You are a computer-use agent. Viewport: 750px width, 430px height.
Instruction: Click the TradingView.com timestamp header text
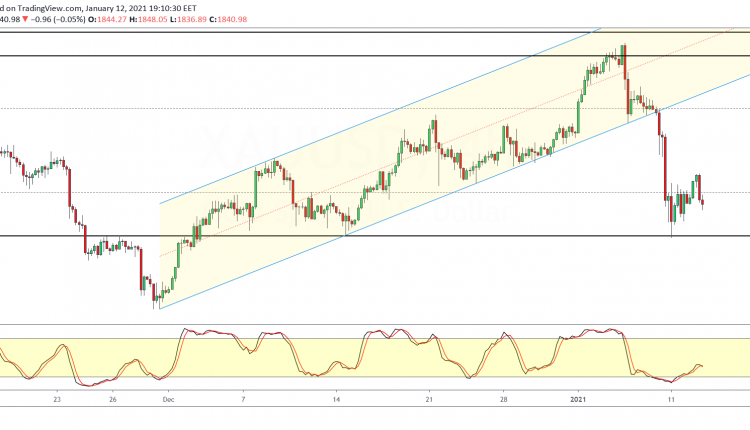click(98, 8)
